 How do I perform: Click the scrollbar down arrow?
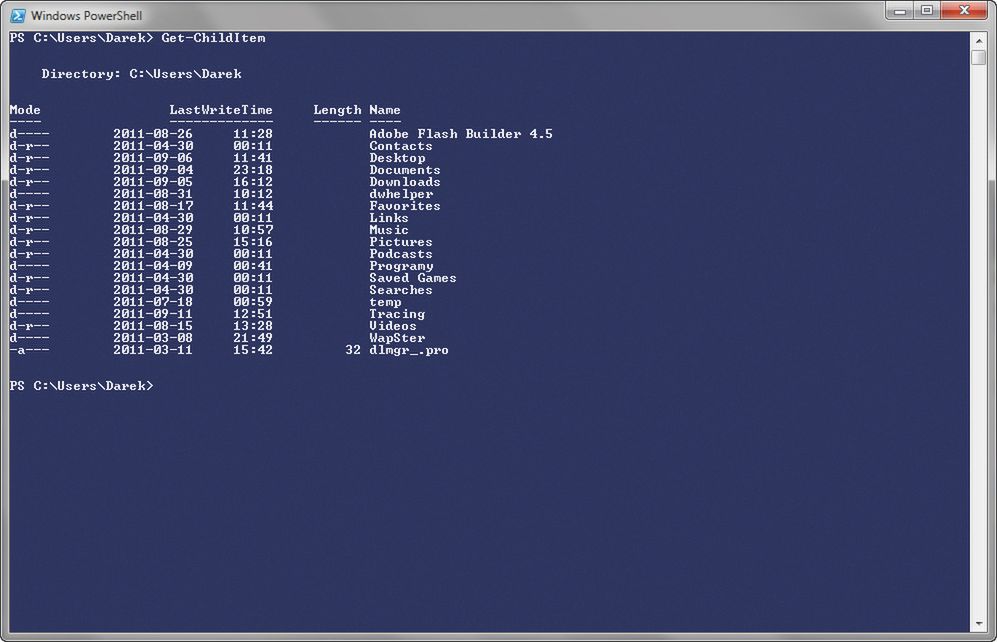click(x=979, y=624)
